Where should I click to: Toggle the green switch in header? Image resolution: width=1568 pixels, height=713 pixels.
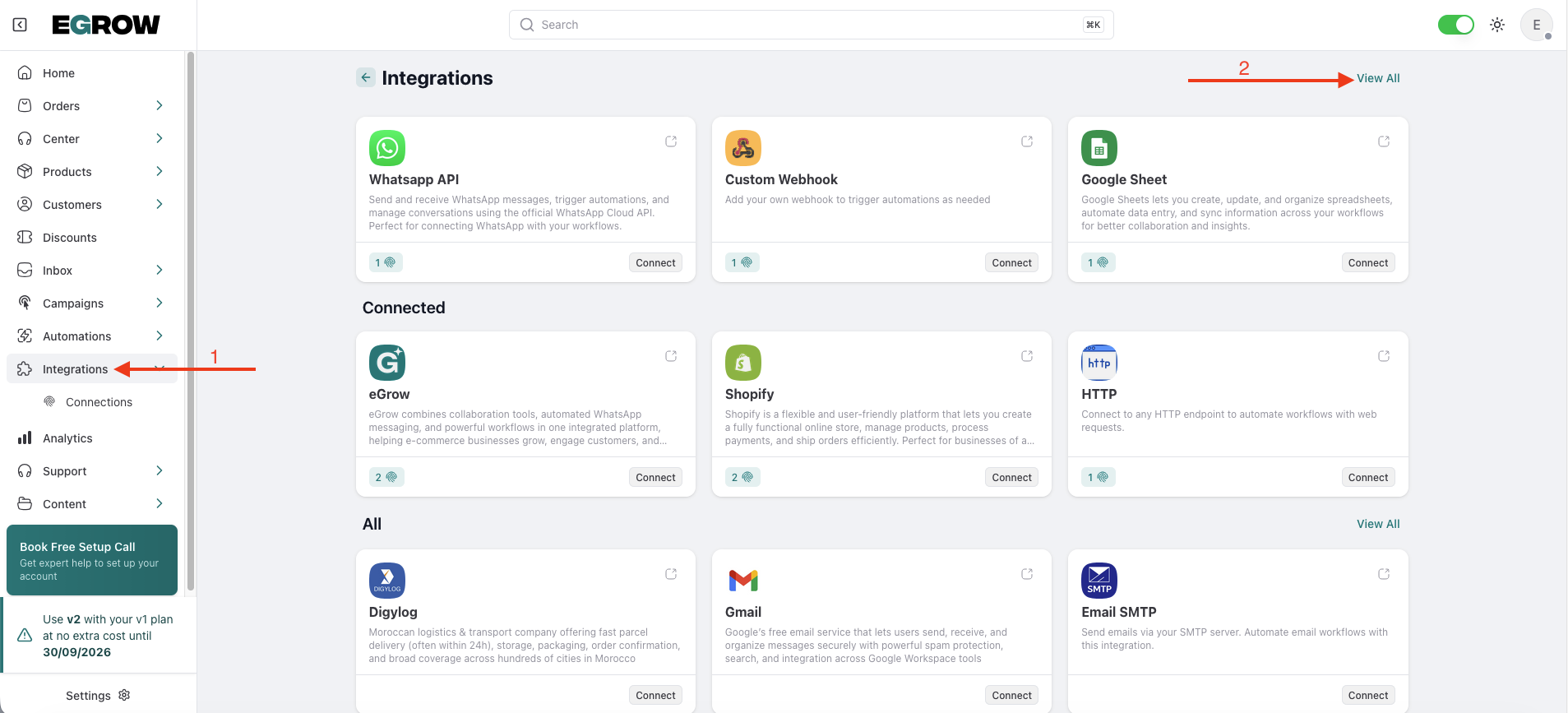point(1455,25)
